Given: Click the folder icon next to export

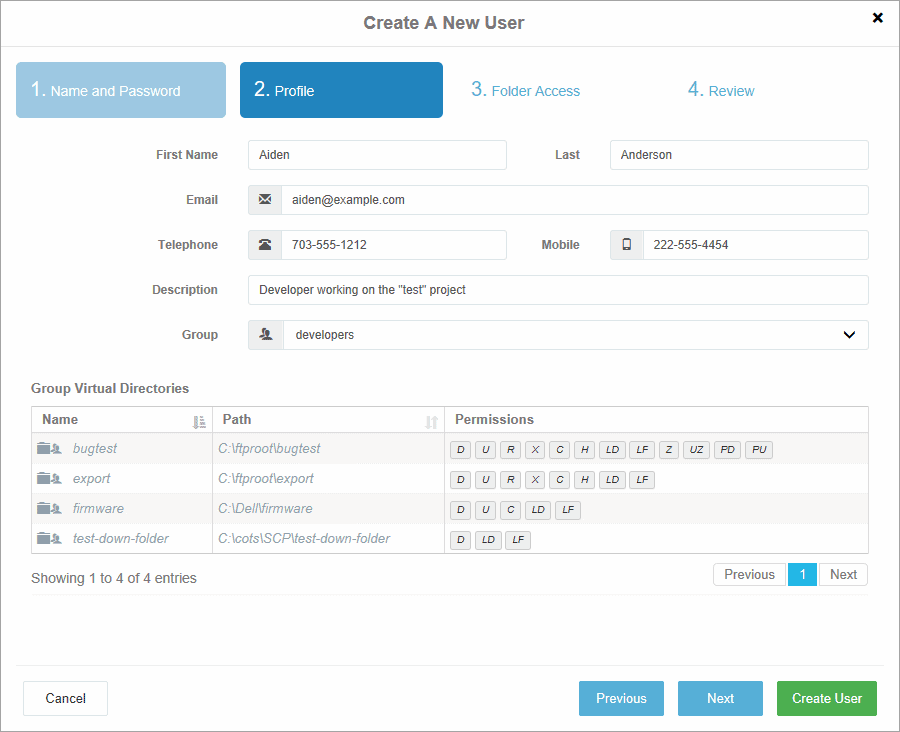Looking at the screenshot, I should click(48, 478).
